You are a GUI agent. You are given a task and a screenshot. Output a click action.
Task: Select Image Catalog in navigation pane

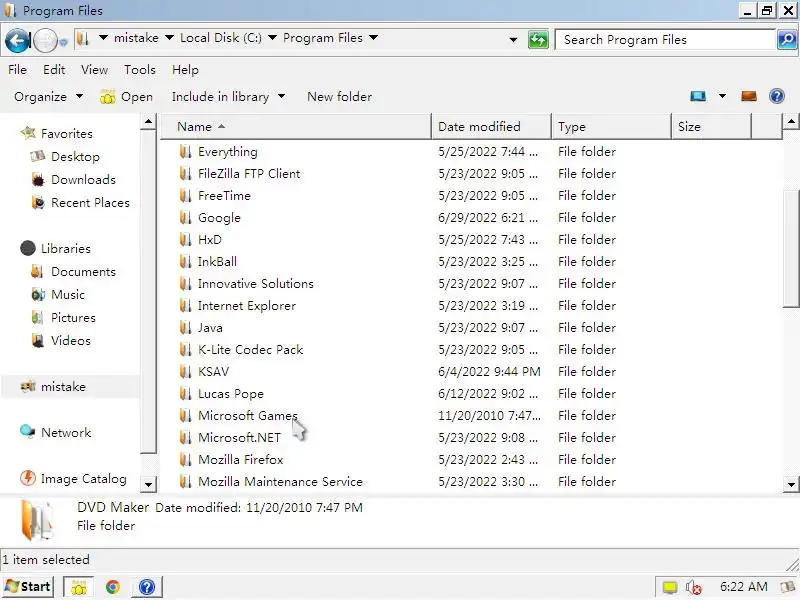83,479
